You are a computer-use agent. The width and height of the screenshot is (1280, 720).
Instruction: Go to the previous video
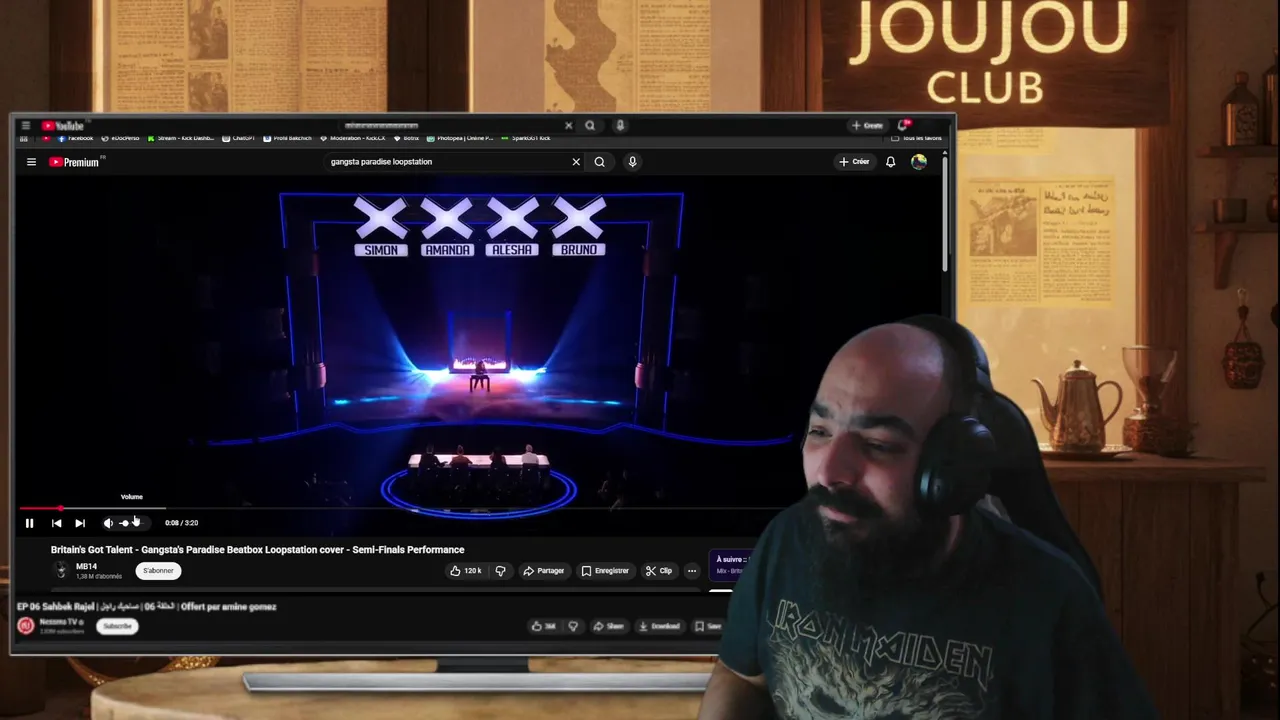[56, 523]
